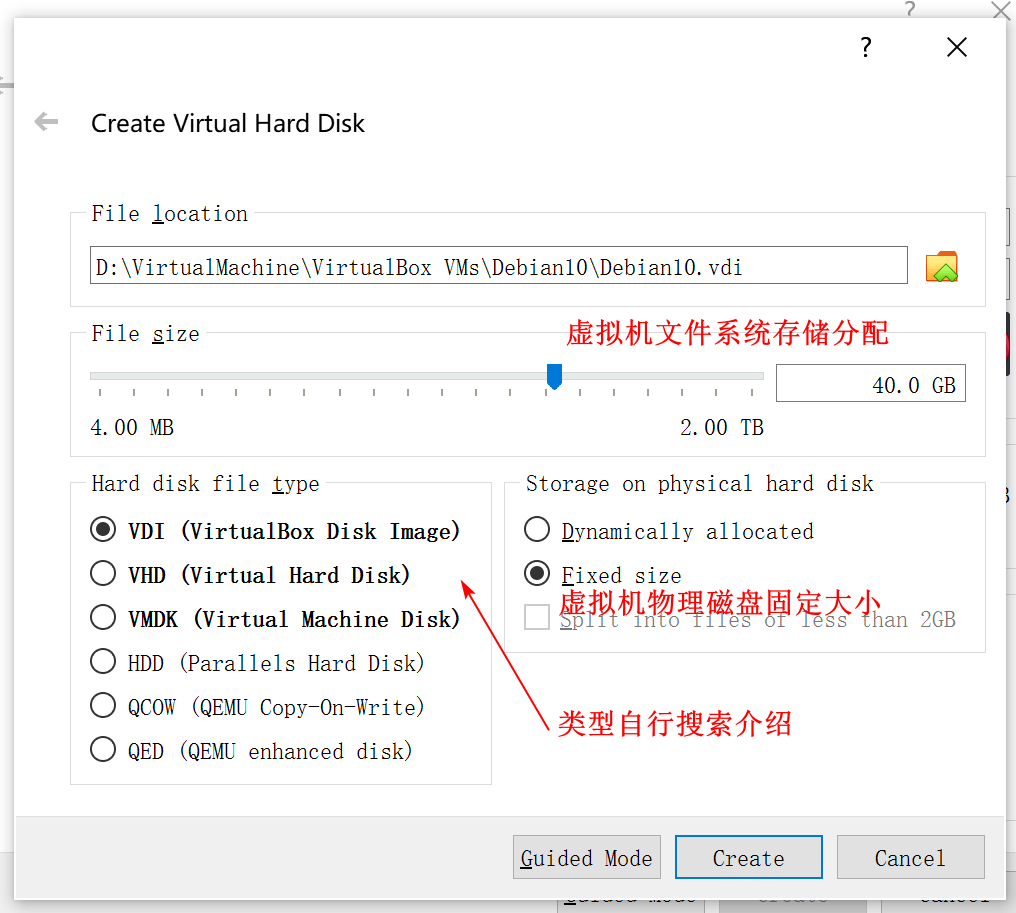Choose QED (QEMU enhanced disk) type
The width and height of the screenshot is (1016, 913).
point(251,751)
